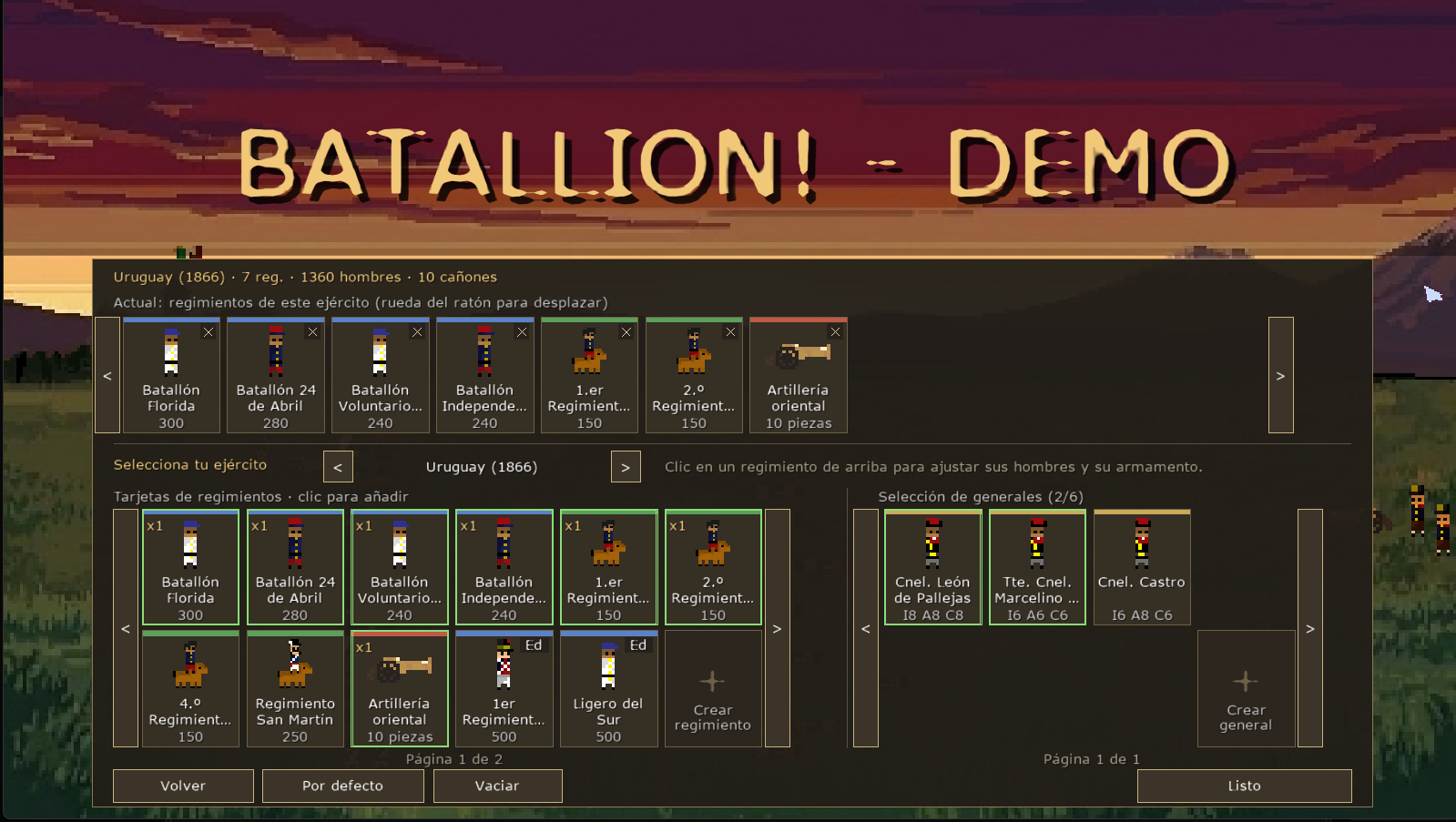
Task: Click the "Página 1 de 1" text
Action: 1092,759
